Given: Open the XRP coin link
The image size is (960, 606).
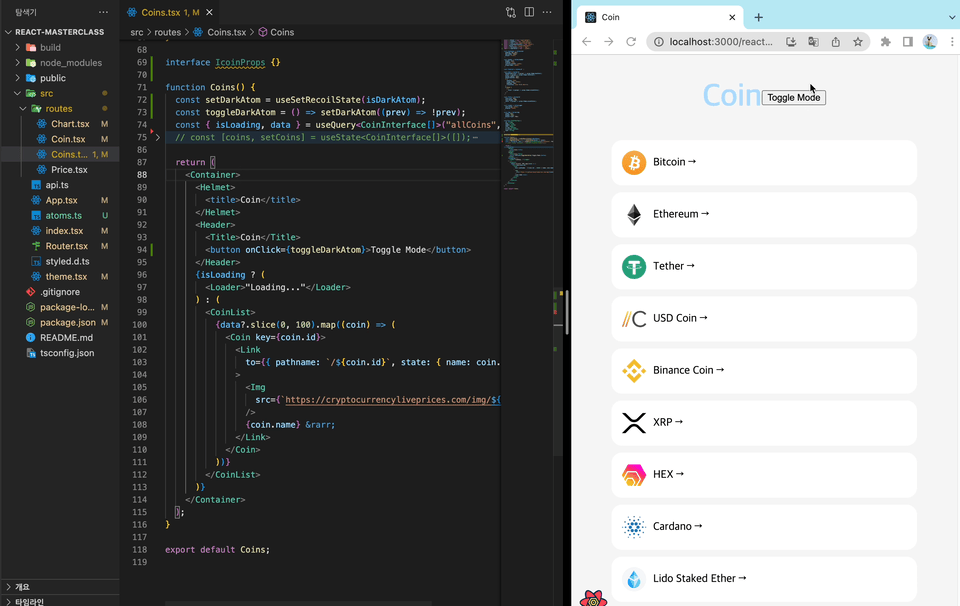Looking at the screenshot, I should tap(667, 422).
